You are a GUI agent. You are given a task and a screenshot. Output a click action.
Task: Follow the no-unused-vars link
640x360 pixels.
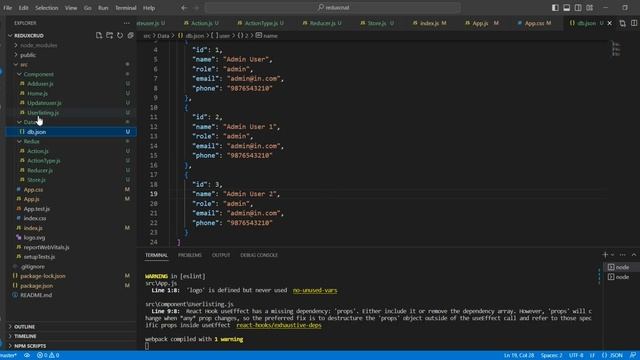click(315, 290)
